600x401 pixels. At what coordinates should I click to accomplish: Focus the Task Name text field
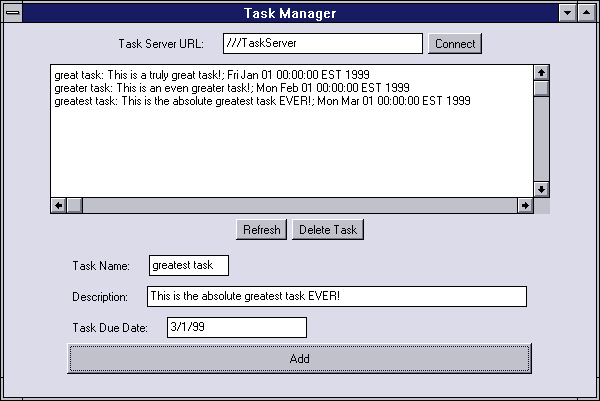[188, 265]
